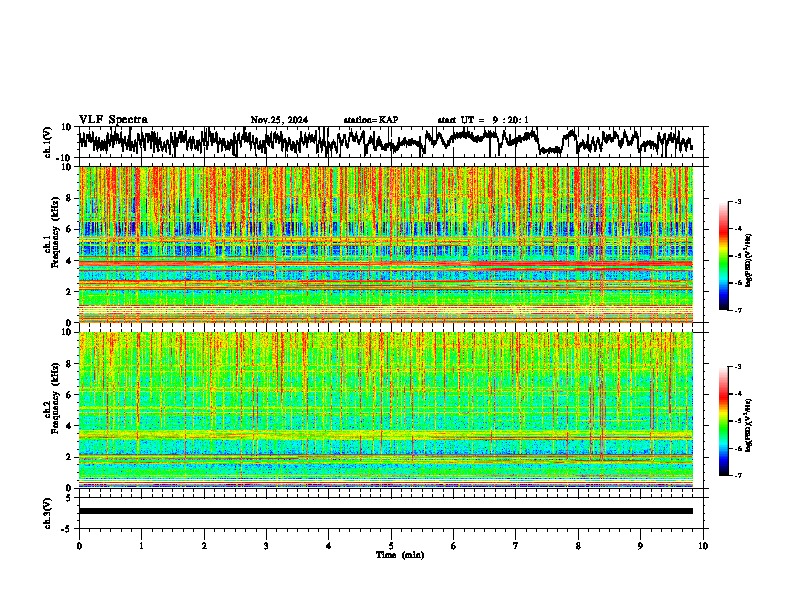Click the time axis tick label "0"
792x612 pixels.
tap(79, 546)
